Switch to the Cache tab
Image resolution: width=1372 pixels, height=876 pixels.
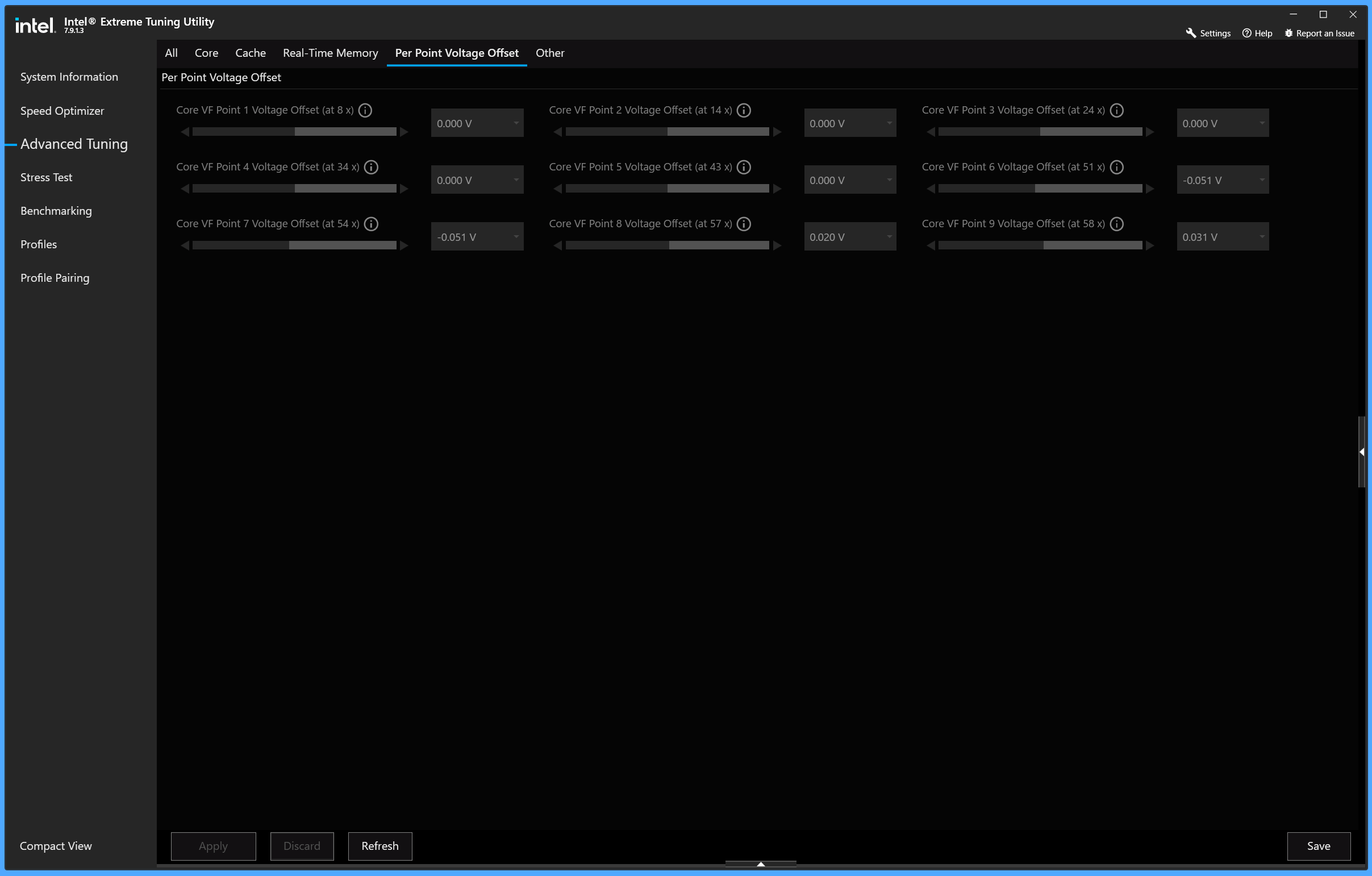(x=250, y=53)
